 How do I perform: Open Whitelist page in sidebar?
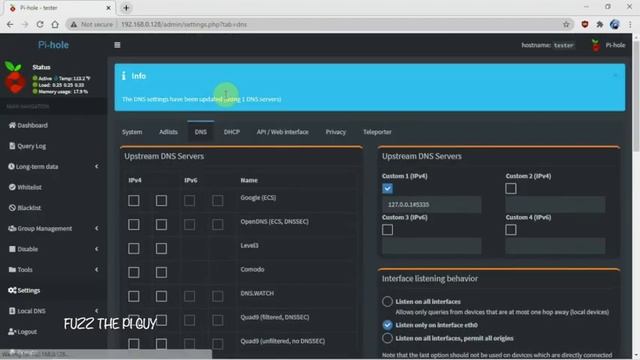25,187
